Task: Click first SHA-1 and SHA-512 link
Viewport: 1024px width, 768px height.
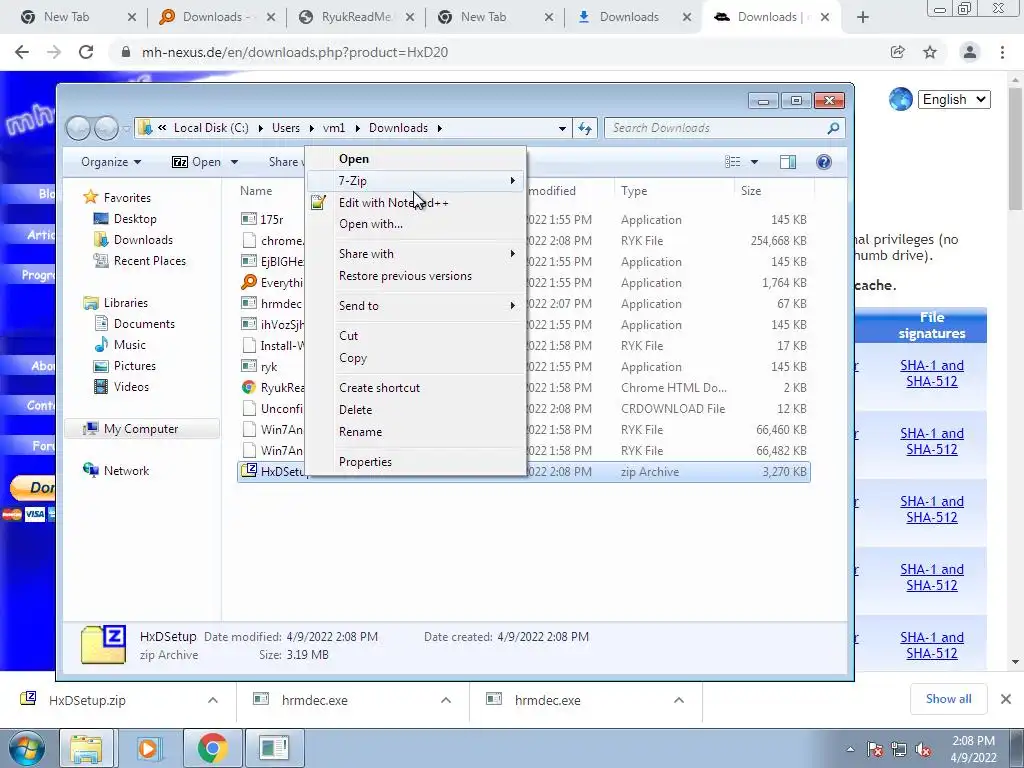Action: (931, 374)
